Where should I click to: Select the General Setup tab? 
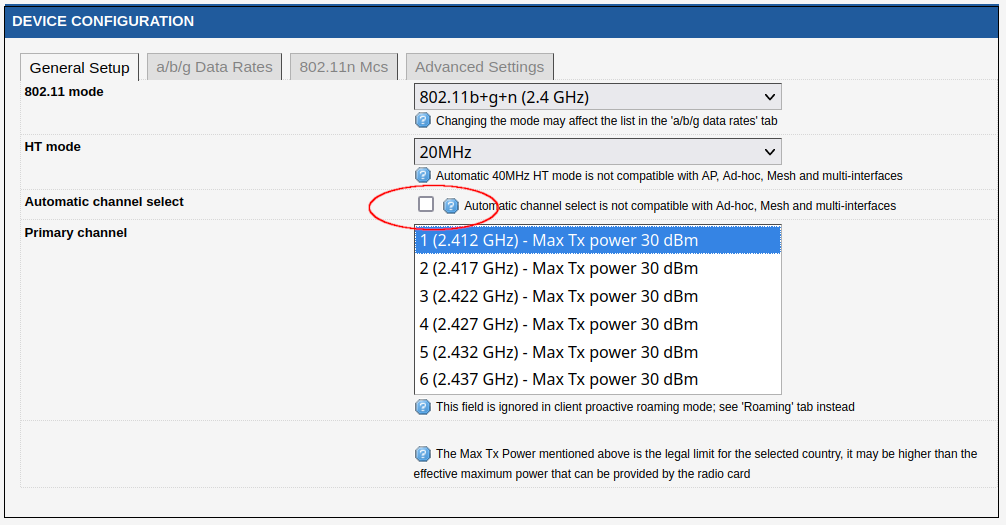pyautogui.click(x=80, y=68)
